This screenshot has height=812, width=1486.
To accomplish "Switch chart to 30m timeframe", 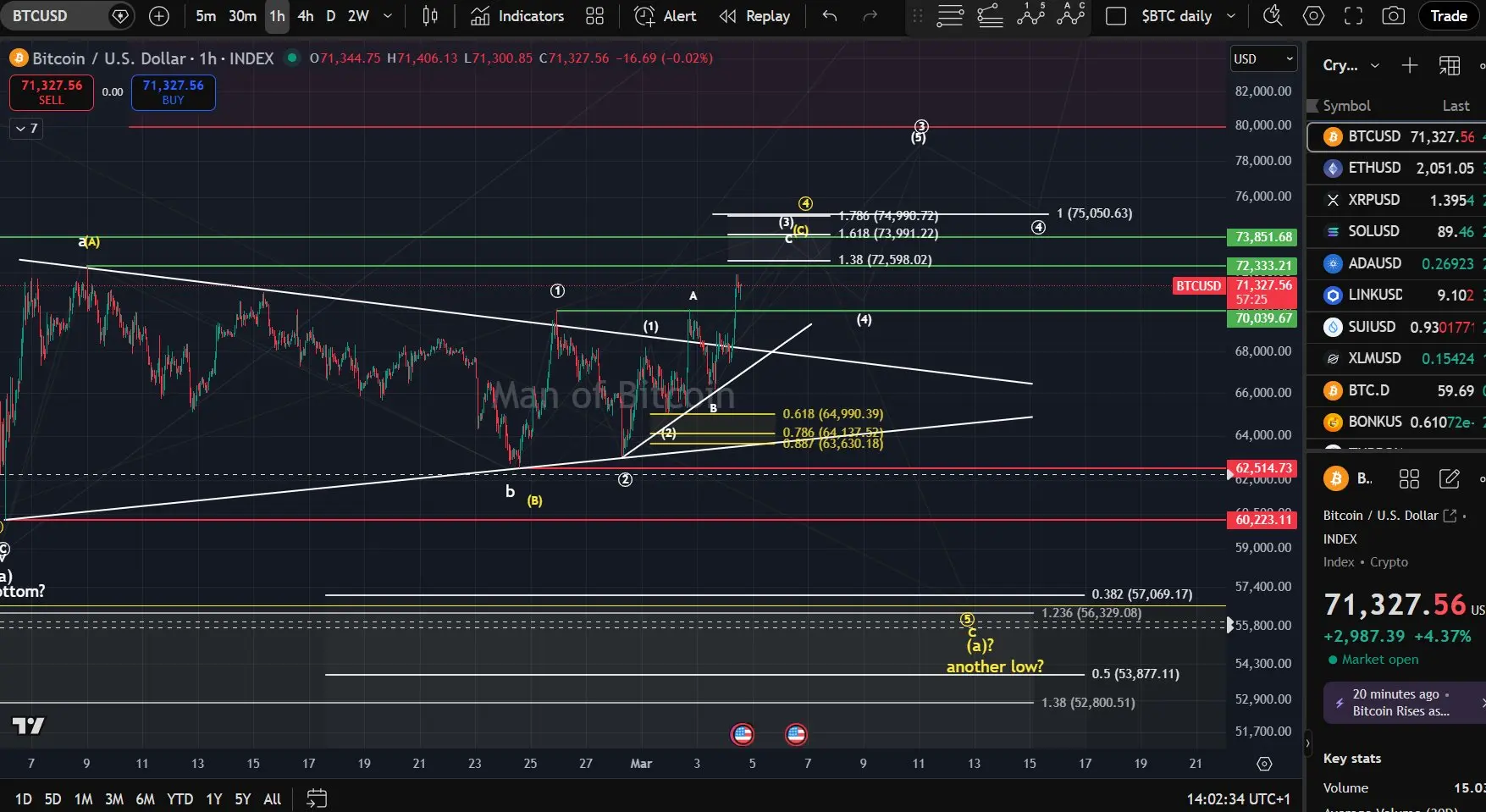I will tap(242, 16).
